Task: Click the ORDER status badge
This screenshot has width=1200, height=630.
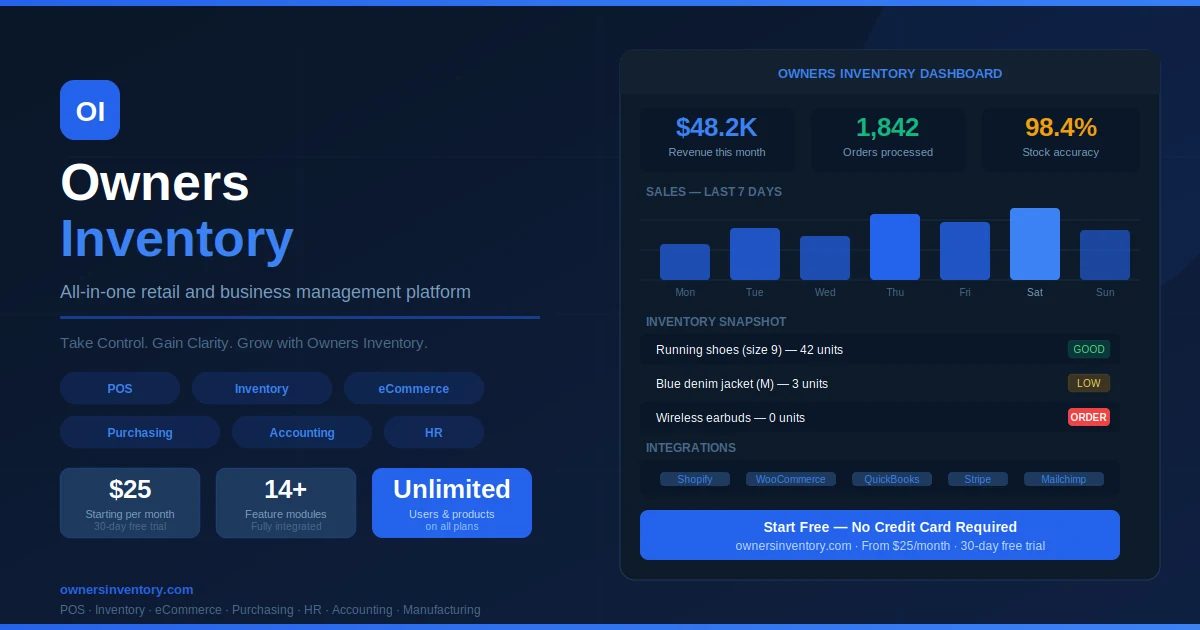Action: [1089, 417]
